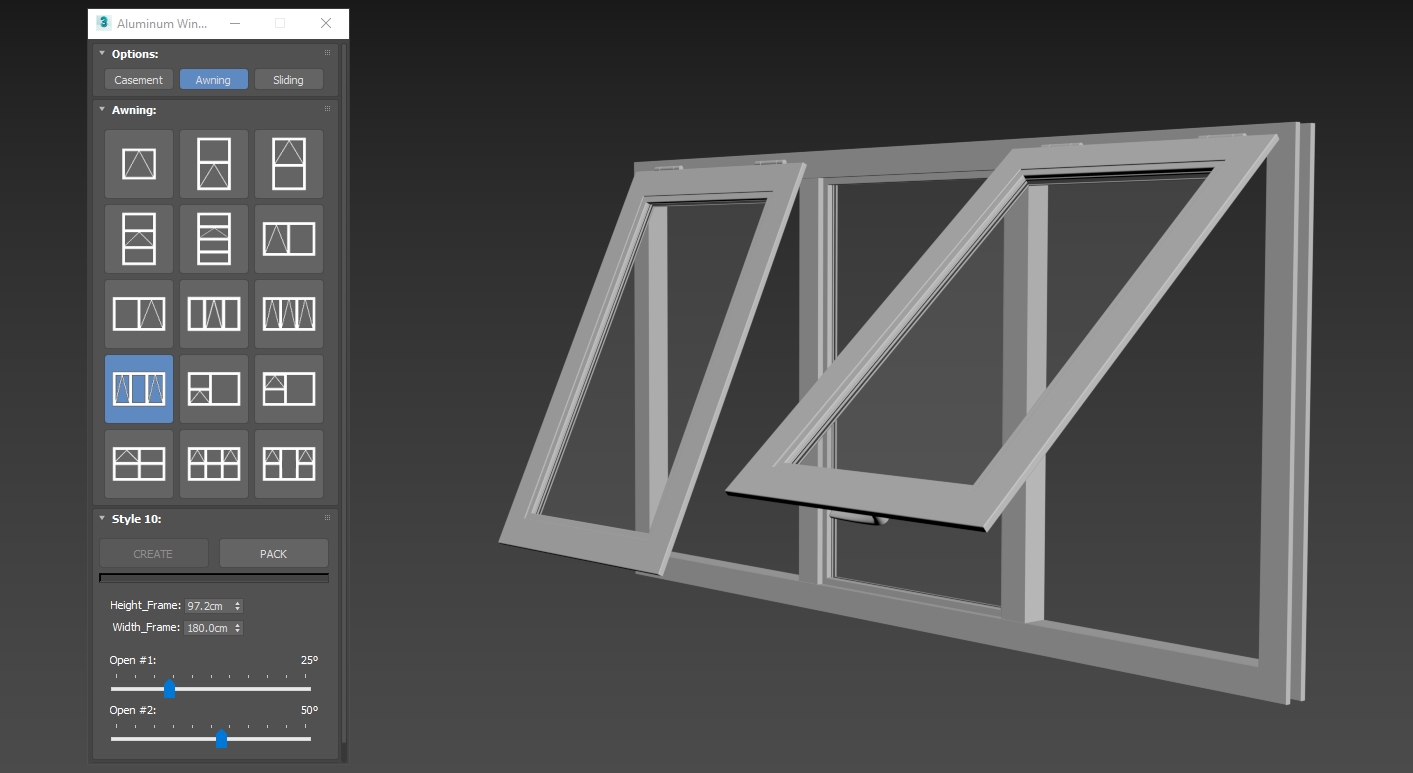Viewport: 1413px width, 773px height.
Task: Collapse the Awning rollout panel
Action: pyautogui.click(x=102, y=110)
